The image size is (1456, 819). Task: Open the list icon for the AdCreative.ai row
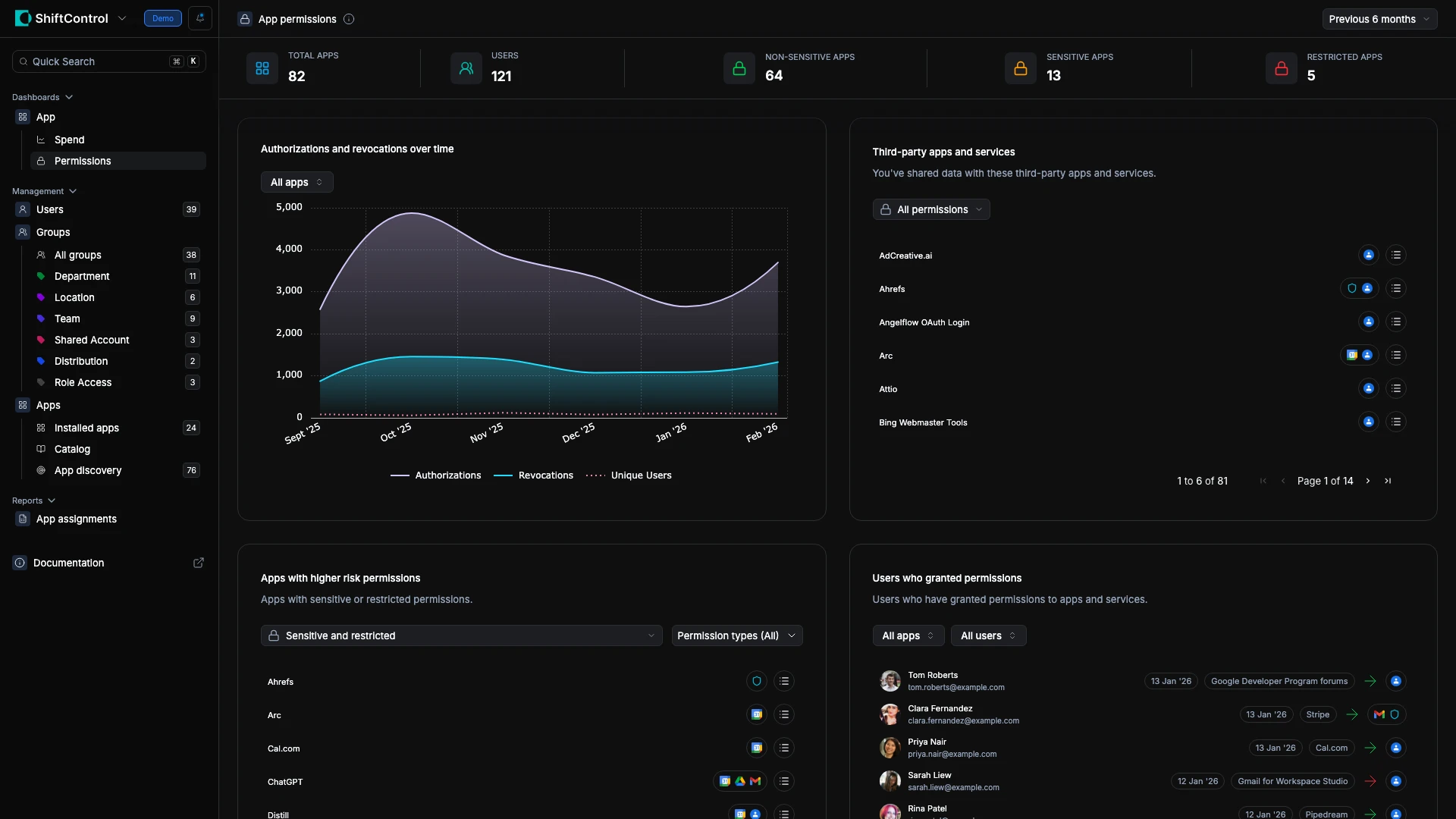click(x=1396, y=256)
